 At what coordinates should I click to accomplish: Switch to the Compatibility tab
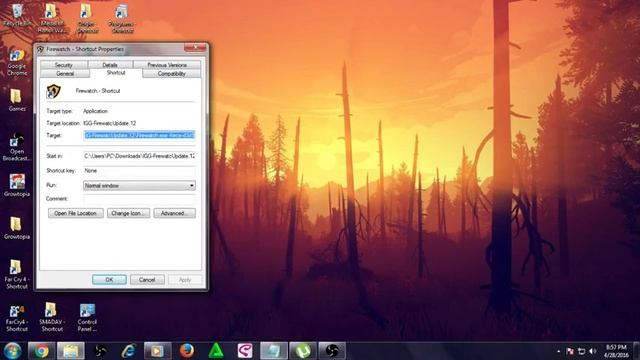[x=171, y=73]
